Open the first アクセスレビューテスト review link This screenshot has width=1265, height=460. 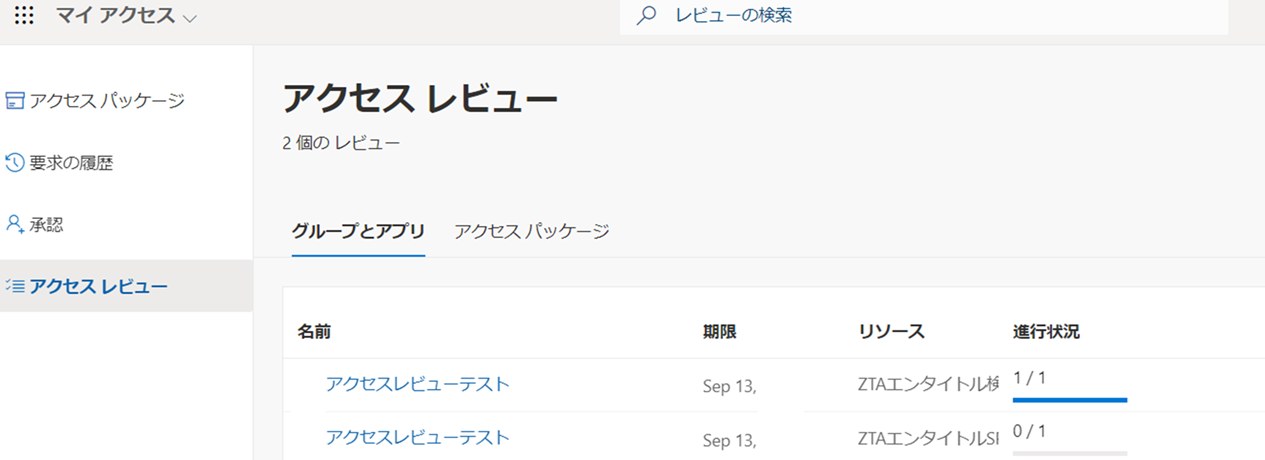417,384
